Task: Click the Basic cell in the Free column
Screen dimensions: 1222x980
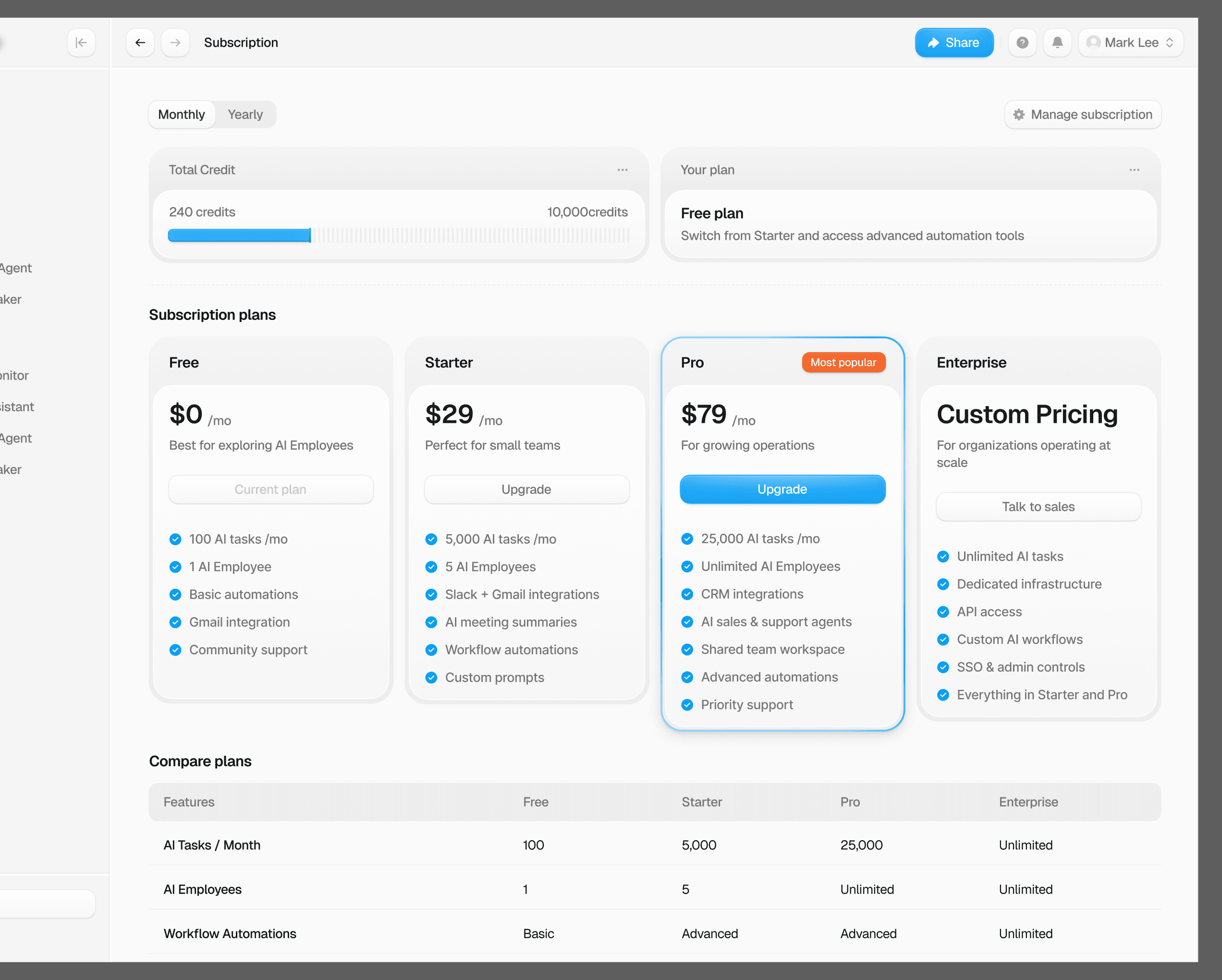Action: click(x=538, y=933)
